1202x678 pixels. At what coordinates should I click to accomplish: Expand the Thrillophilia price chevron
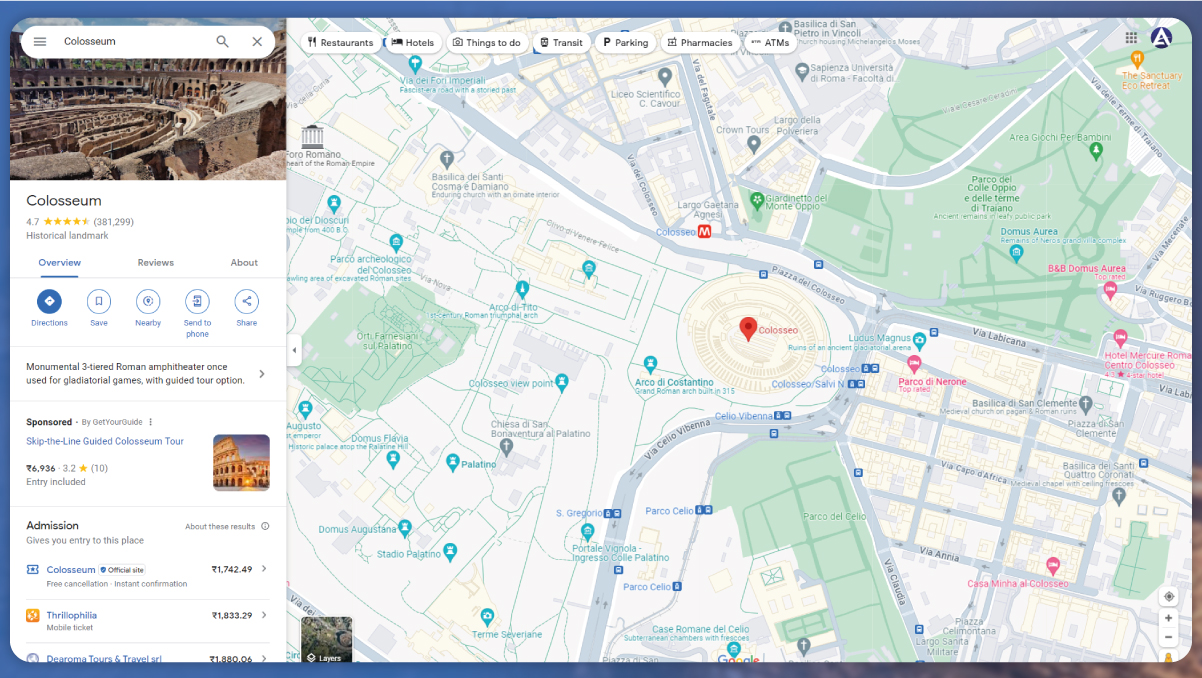click(x=264, y=615)
